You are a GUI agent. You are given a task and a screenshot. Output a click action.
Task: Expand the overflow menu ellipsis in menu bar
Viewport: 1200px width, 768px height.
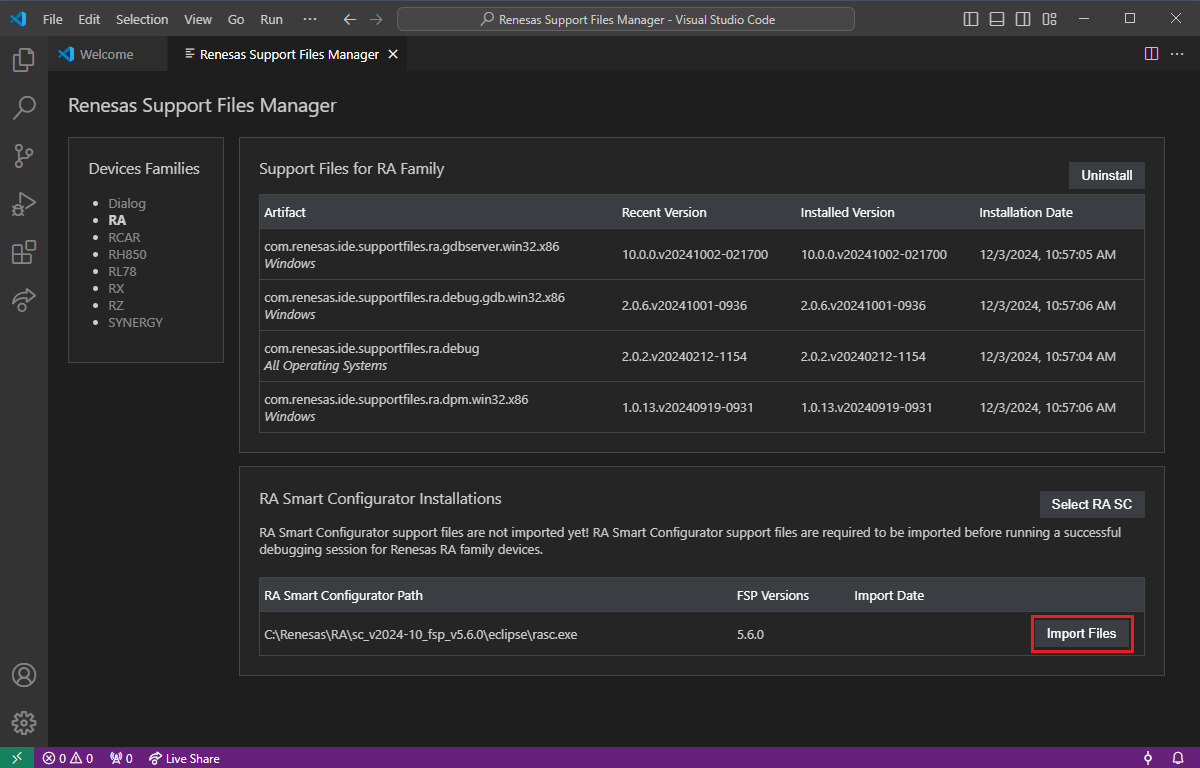point(310,19)
